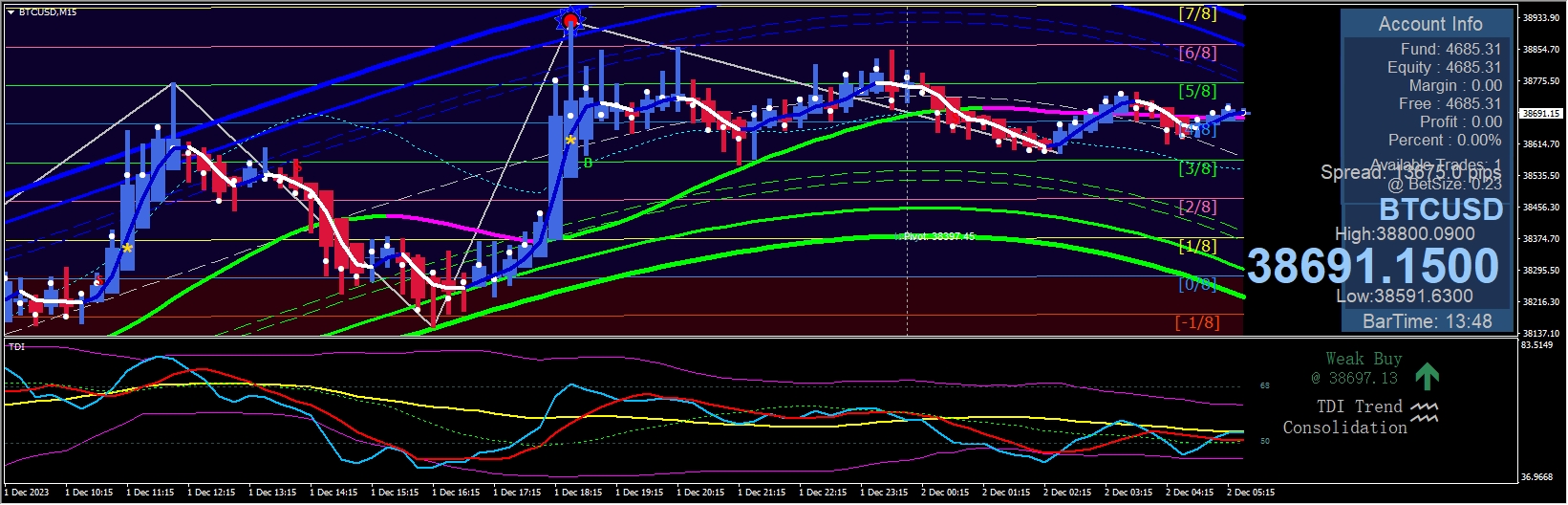The image size is (1568, 505).
Task: Click the BarTime: 13:48 countdown label
Action: pyautogui.click(x=1427, y=321)
